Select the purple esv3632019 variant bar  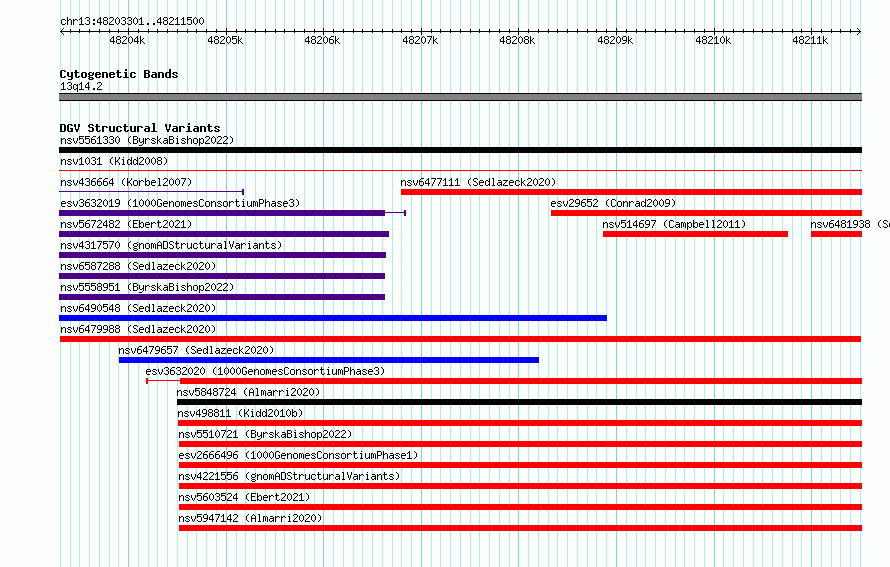coord(232,213)
